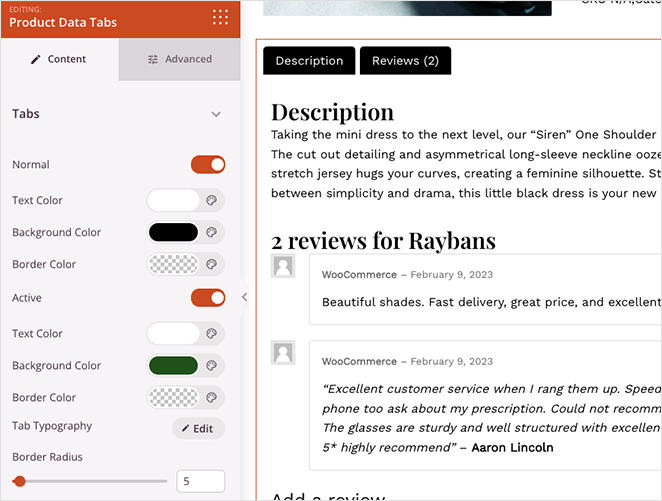The height and width of the screenshot is (501, 662).
Task: Click the second WooCommerce reviewer avatar
Action: (283, 353)
